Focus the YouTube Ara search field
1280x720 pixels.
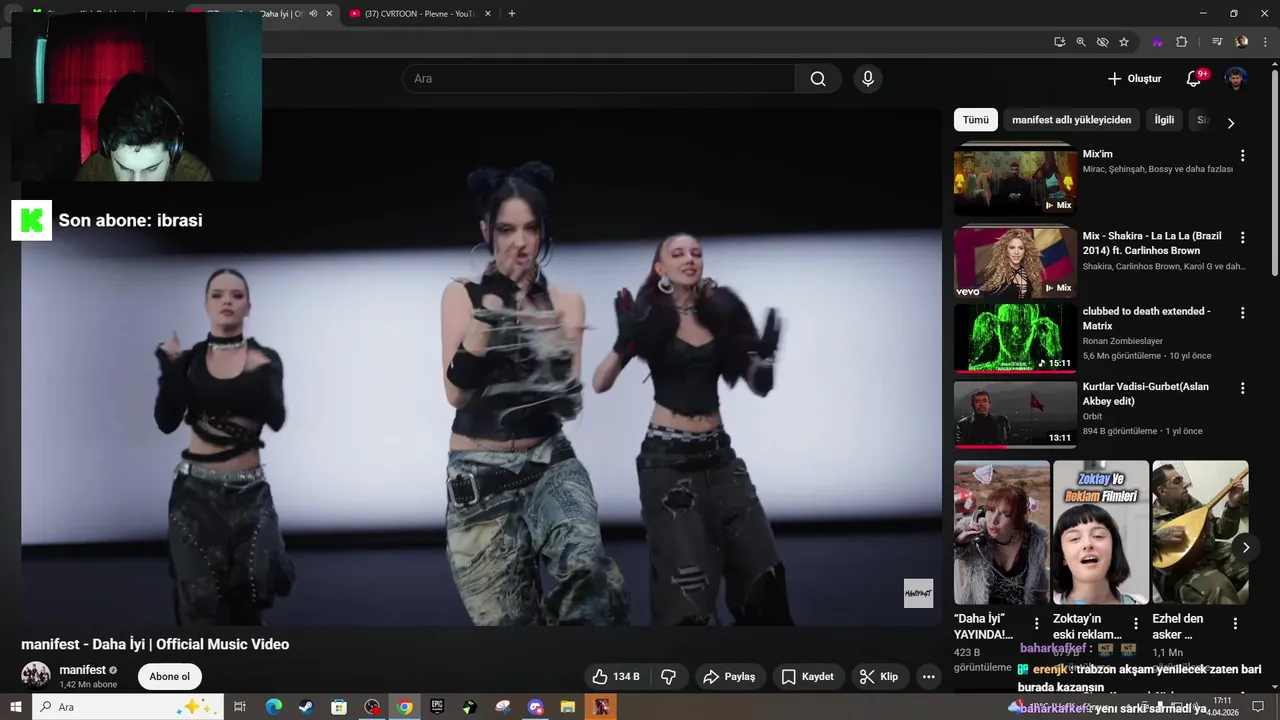[598, 79]
